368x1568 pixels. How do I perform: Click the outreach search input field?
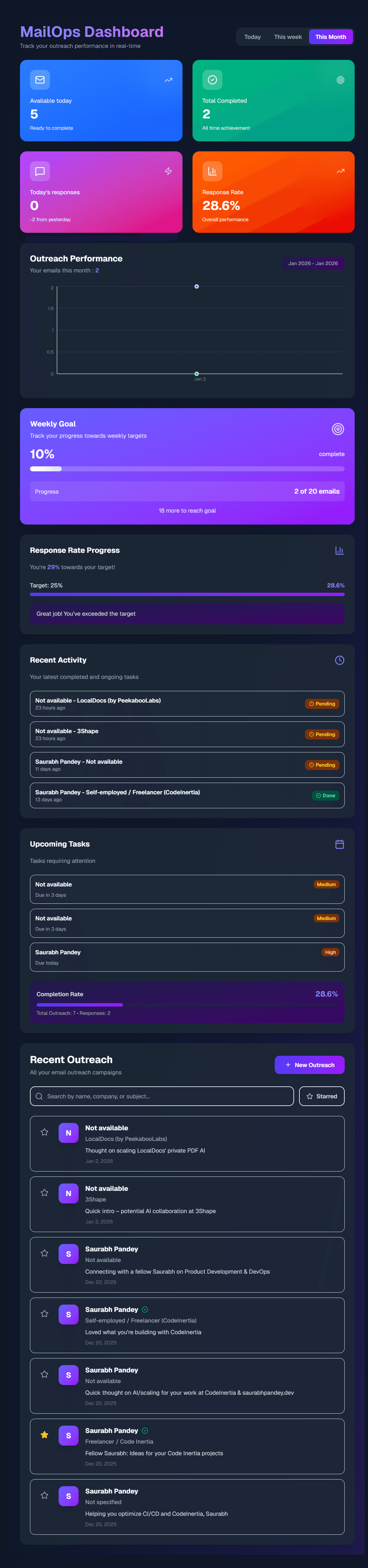click(x=162, y=1096)
